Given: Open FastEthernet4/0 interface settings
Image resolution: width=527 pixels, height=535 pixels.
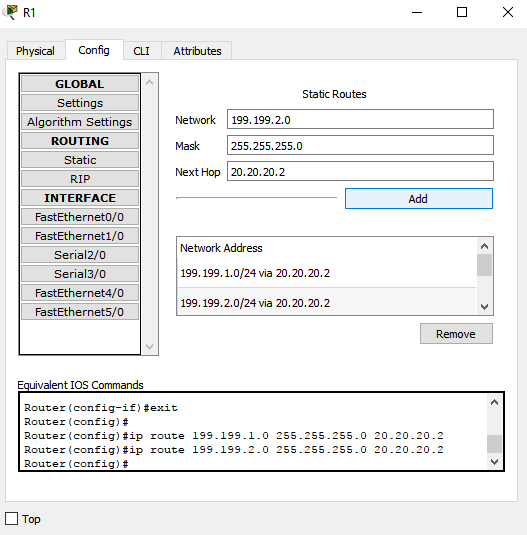Looking at the screenshot, I should tap(80, 293).
